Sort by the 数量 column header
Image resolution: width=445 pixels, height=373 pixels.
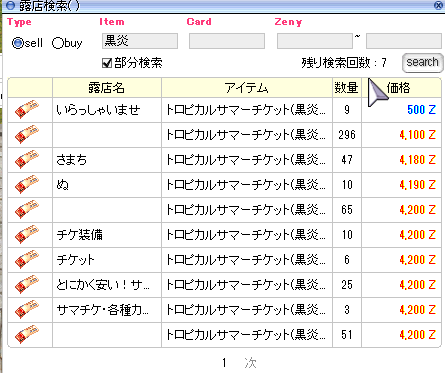click(347, 88)
